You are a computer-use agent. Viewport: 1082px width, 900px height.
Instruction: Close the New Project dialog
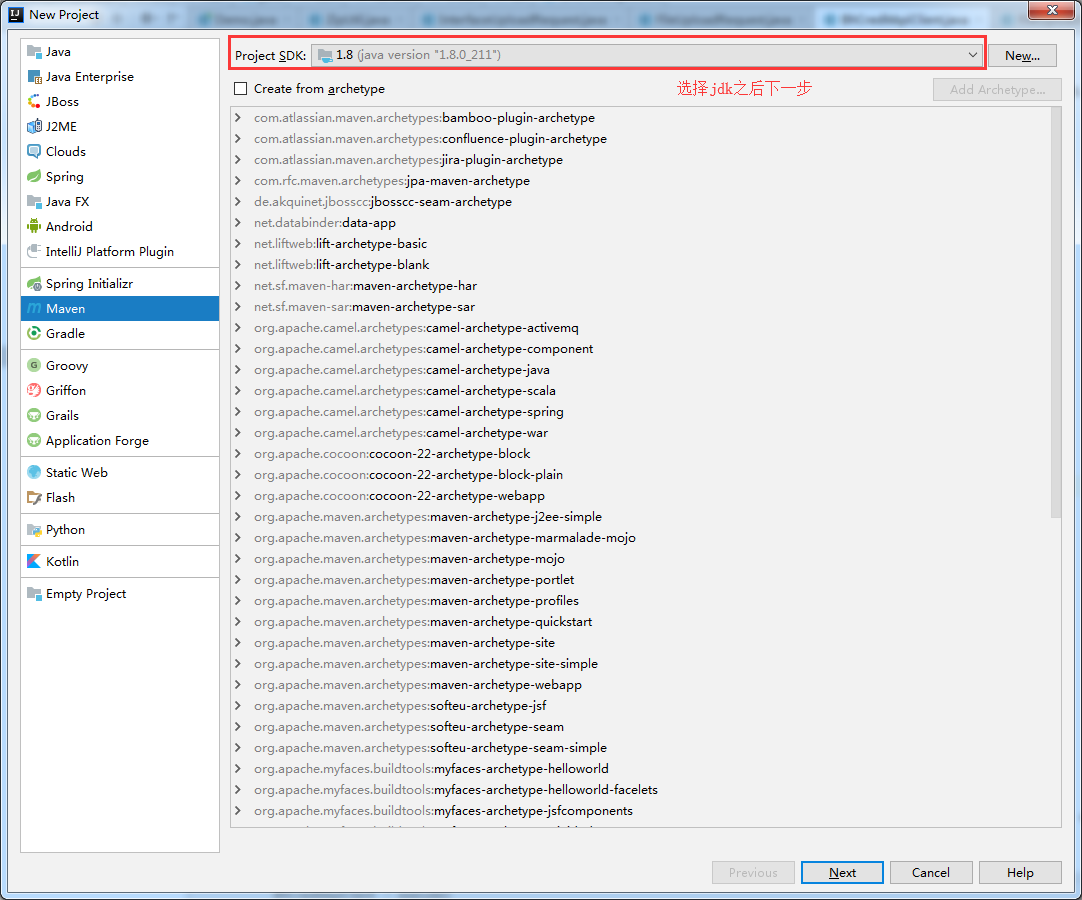pos(1052,10)
